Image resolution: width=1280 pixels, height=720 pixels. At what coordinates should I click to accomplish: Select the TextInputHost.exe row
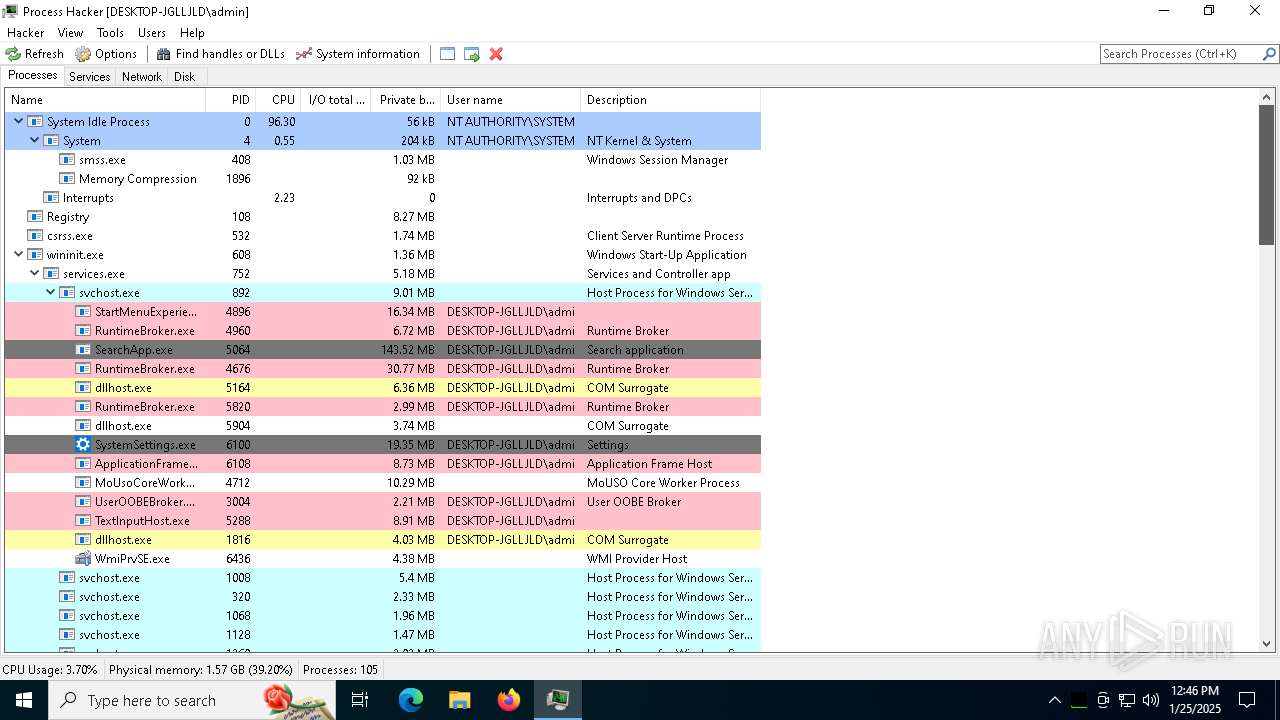383,521
